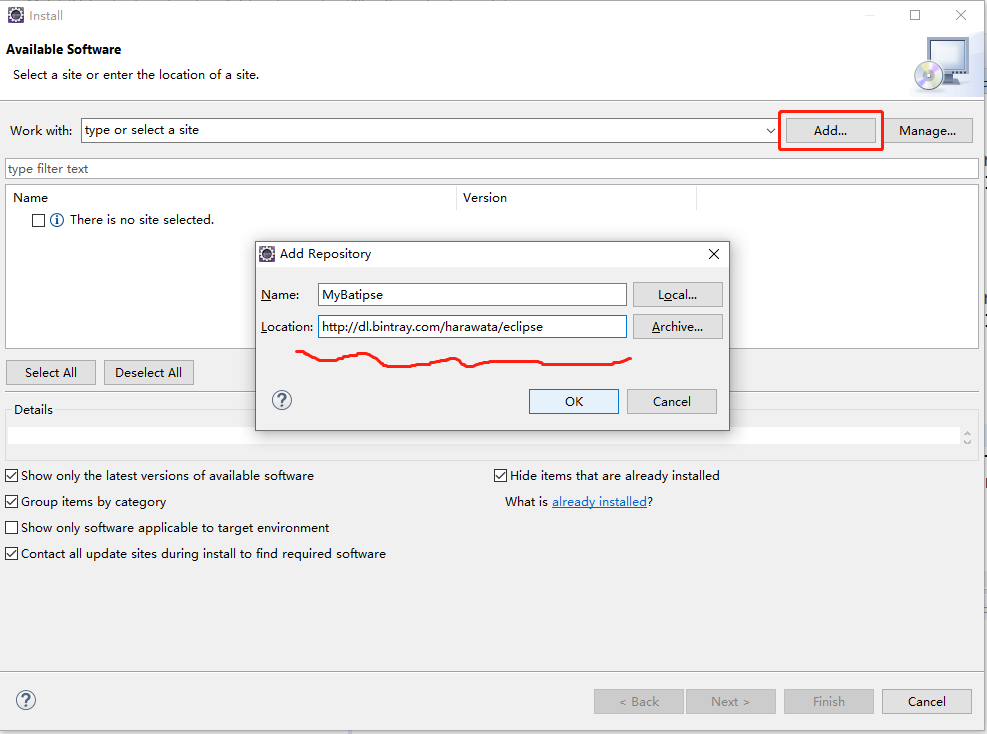The height and width of the screenshot is (734, 987).
Task: Uncheck 'Hide items that are already installed'
Action: pos(500,475)
